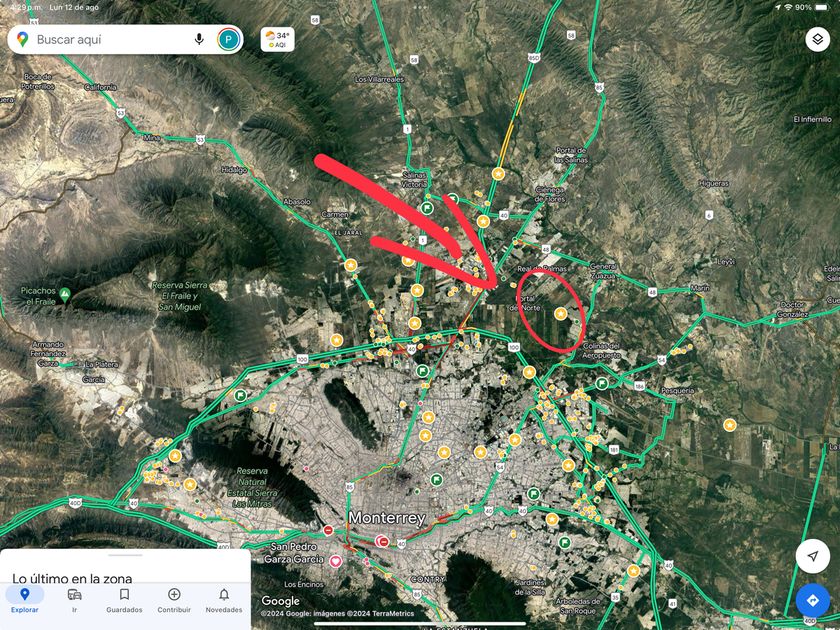Tap the pink heart saved place marker
Screen dimensions: 840x630
pos(336,561)
